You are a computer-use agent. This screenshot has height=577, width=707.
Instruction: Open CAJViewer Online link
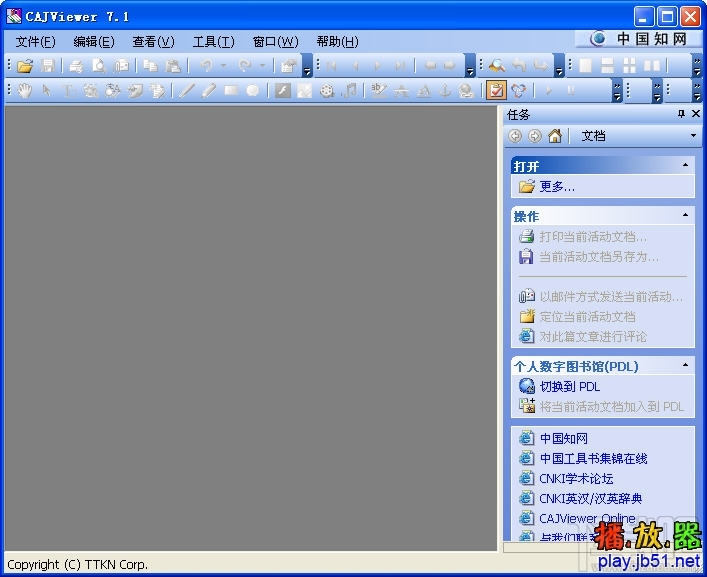587,518
